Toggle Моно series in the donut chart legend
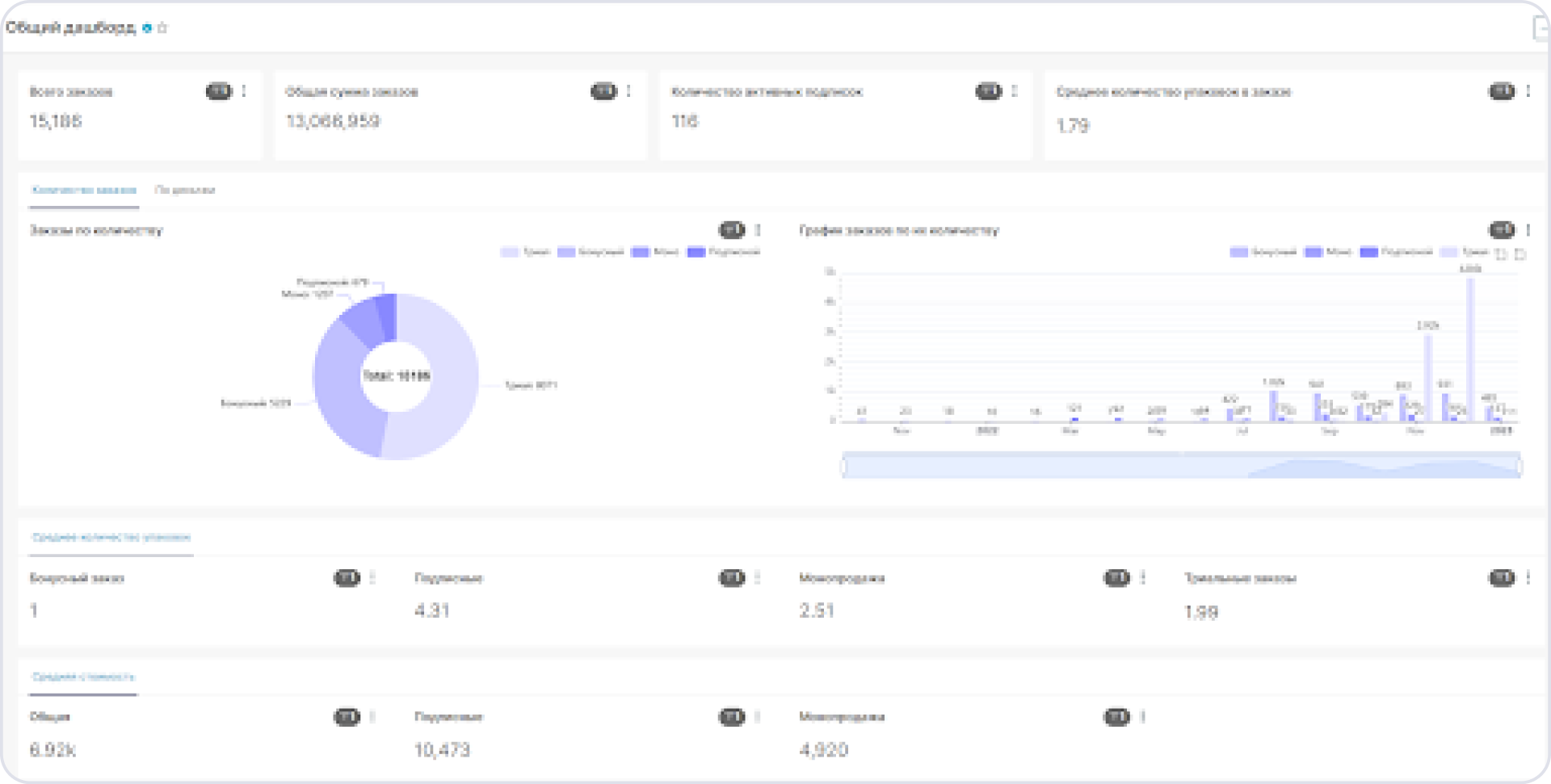Screen dimensions: 1551x784 pos(655,252)
